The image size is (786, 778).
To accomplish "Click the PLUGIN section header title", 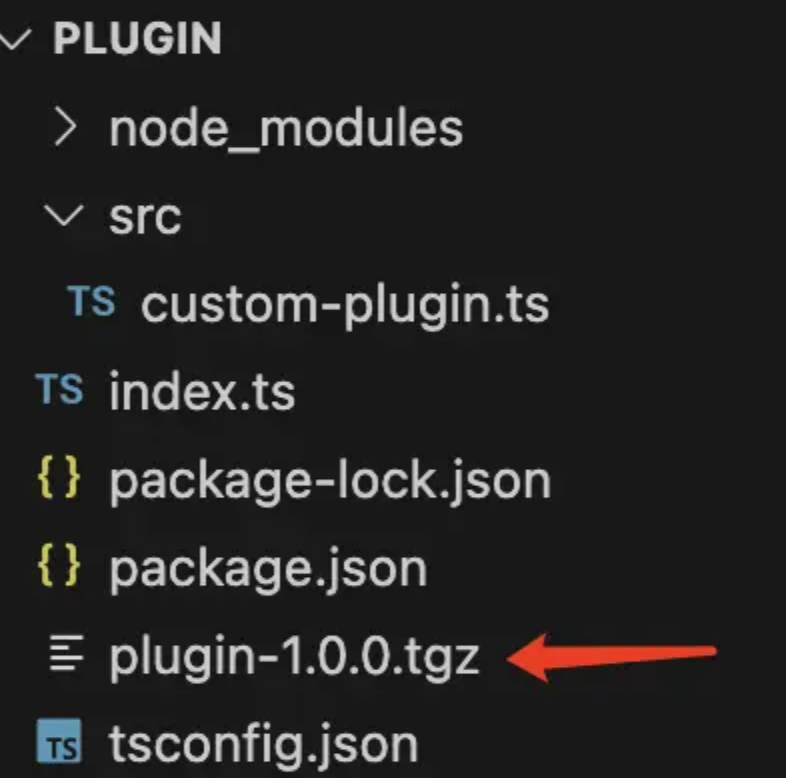I will click(137, 38).
